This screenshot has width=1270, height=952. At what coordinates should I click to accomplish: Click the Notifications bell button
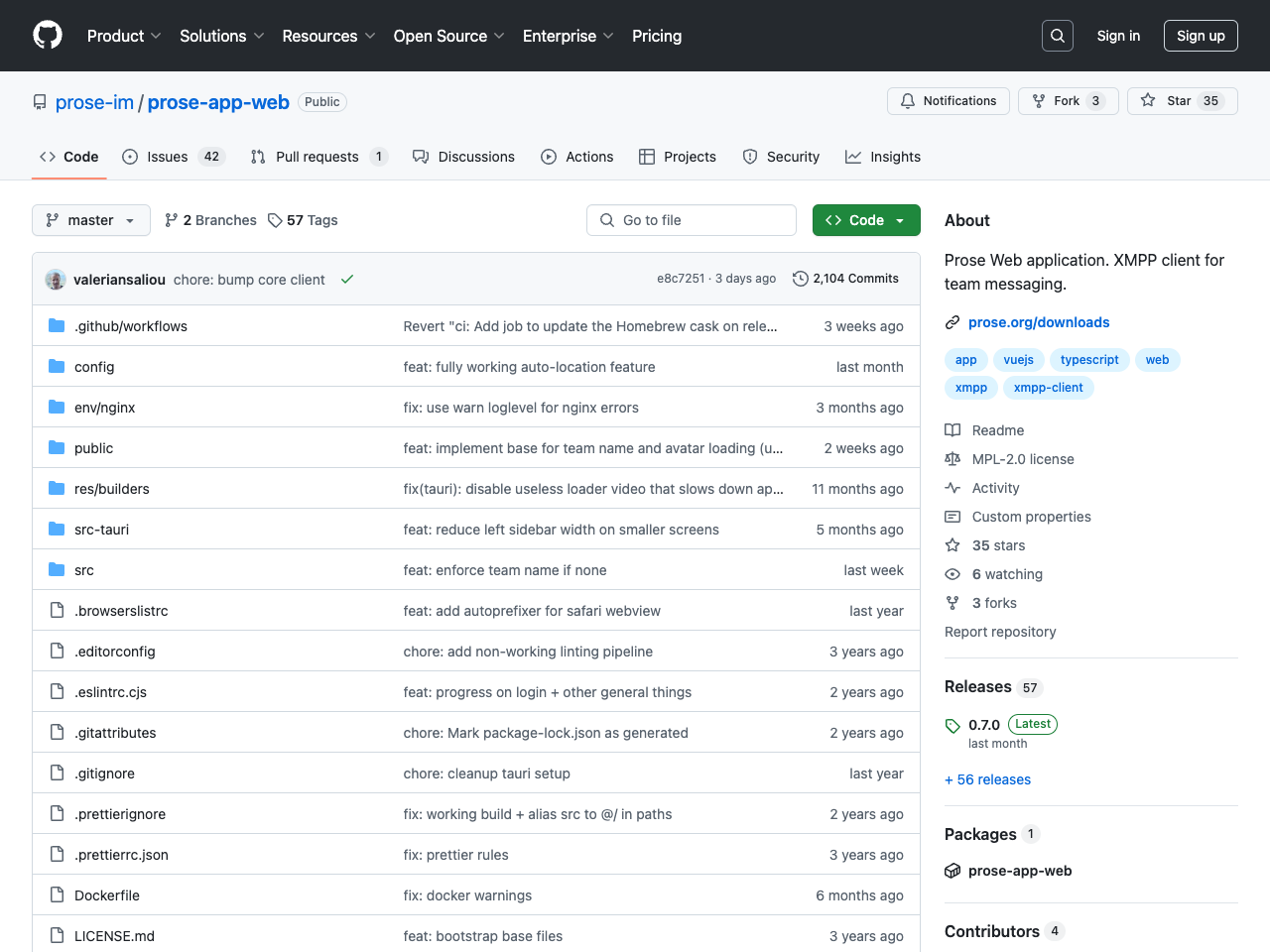point(949,101)
